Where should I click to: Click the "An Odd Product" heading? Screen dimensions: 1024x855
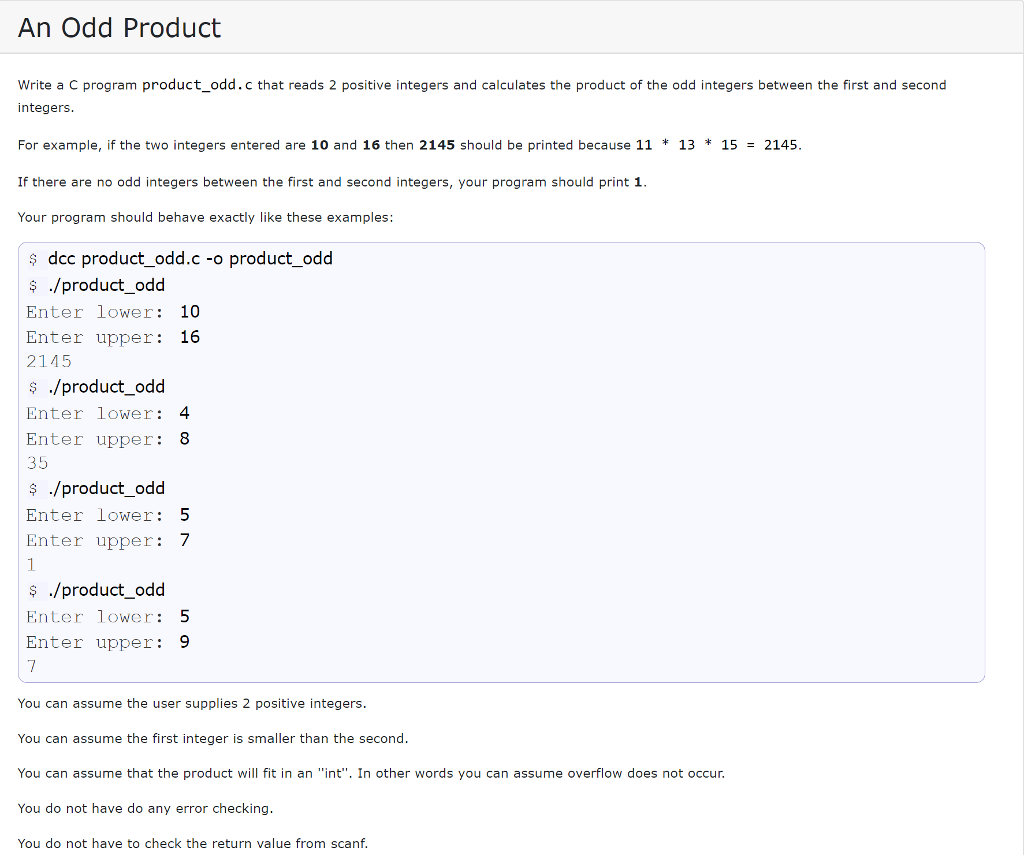pos(119,28)
